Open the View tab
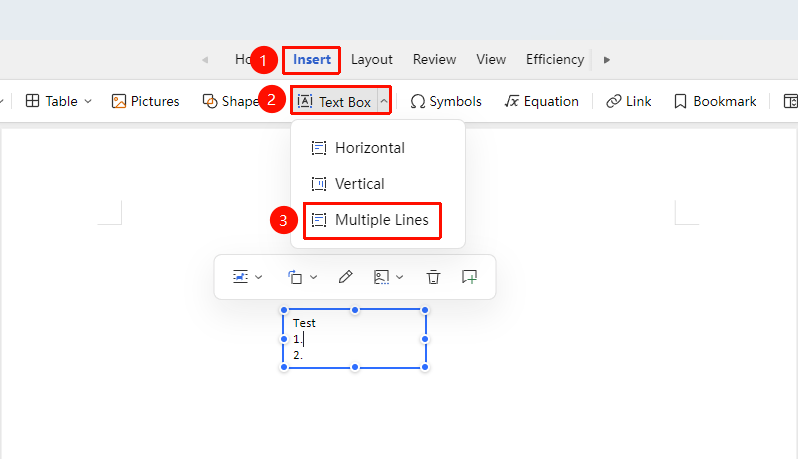The height and width of the screenshot is (459, 798). click(x=491, y=60)
